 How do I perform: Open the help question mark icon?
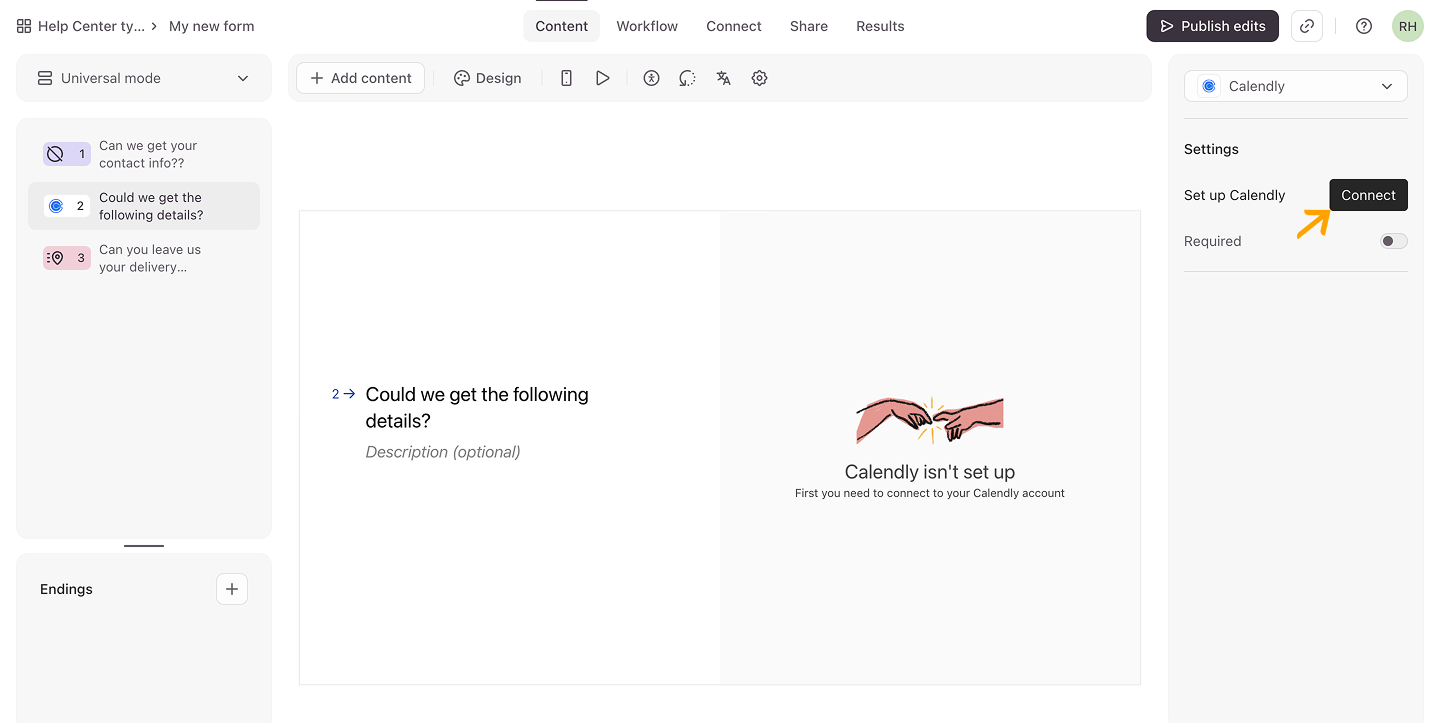(1364, 26)
